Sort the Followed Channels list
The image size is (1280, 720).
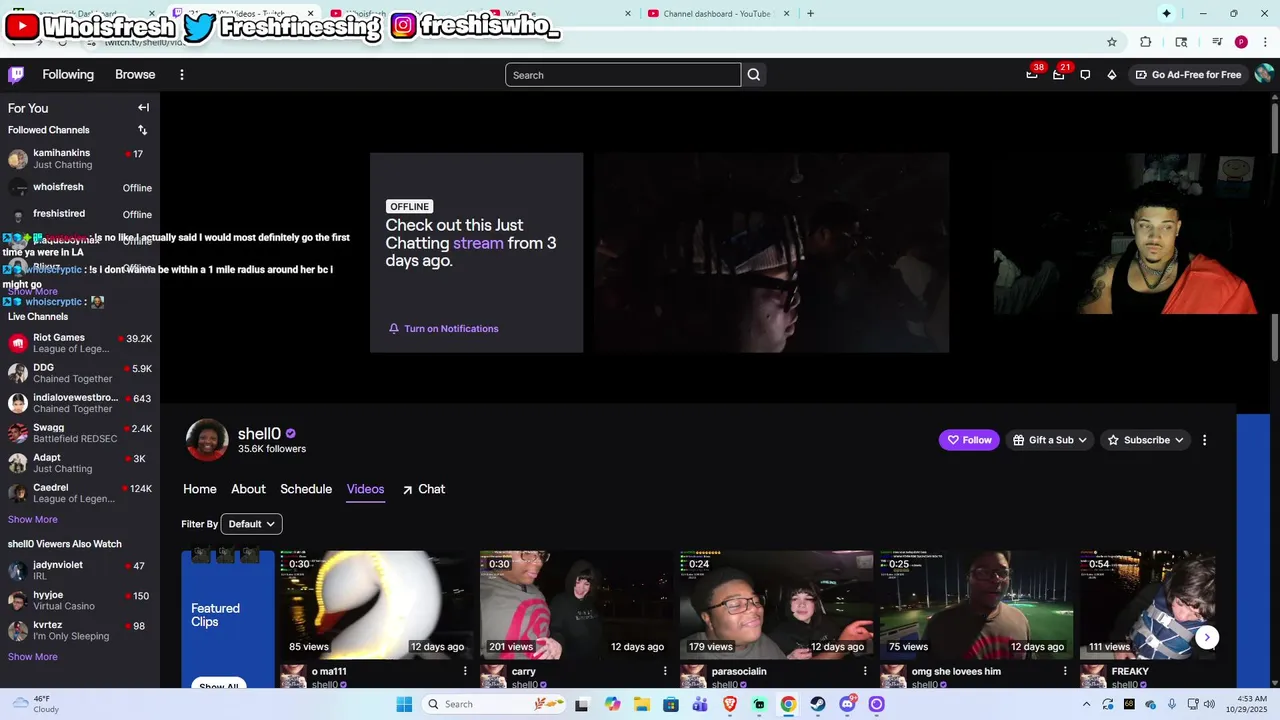pos(142,130)
